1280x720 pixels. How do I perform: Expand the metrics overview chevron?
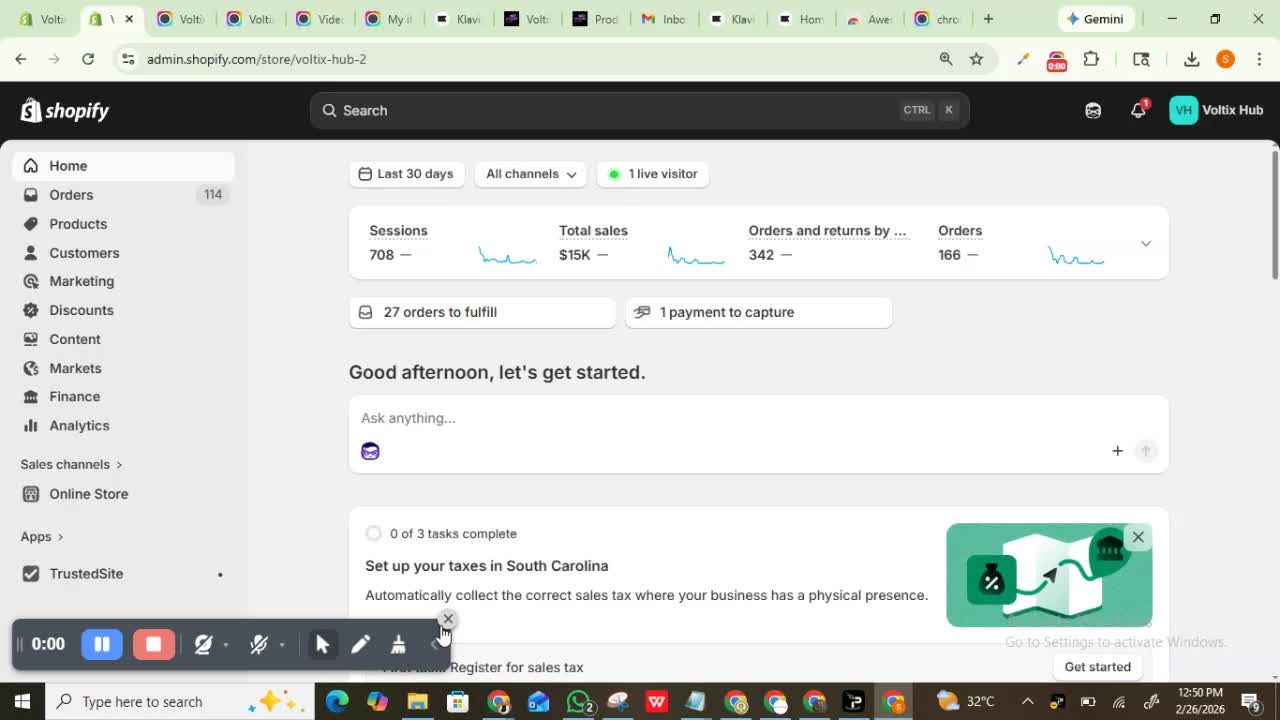pyautogui.click(x=1145, y=243)
